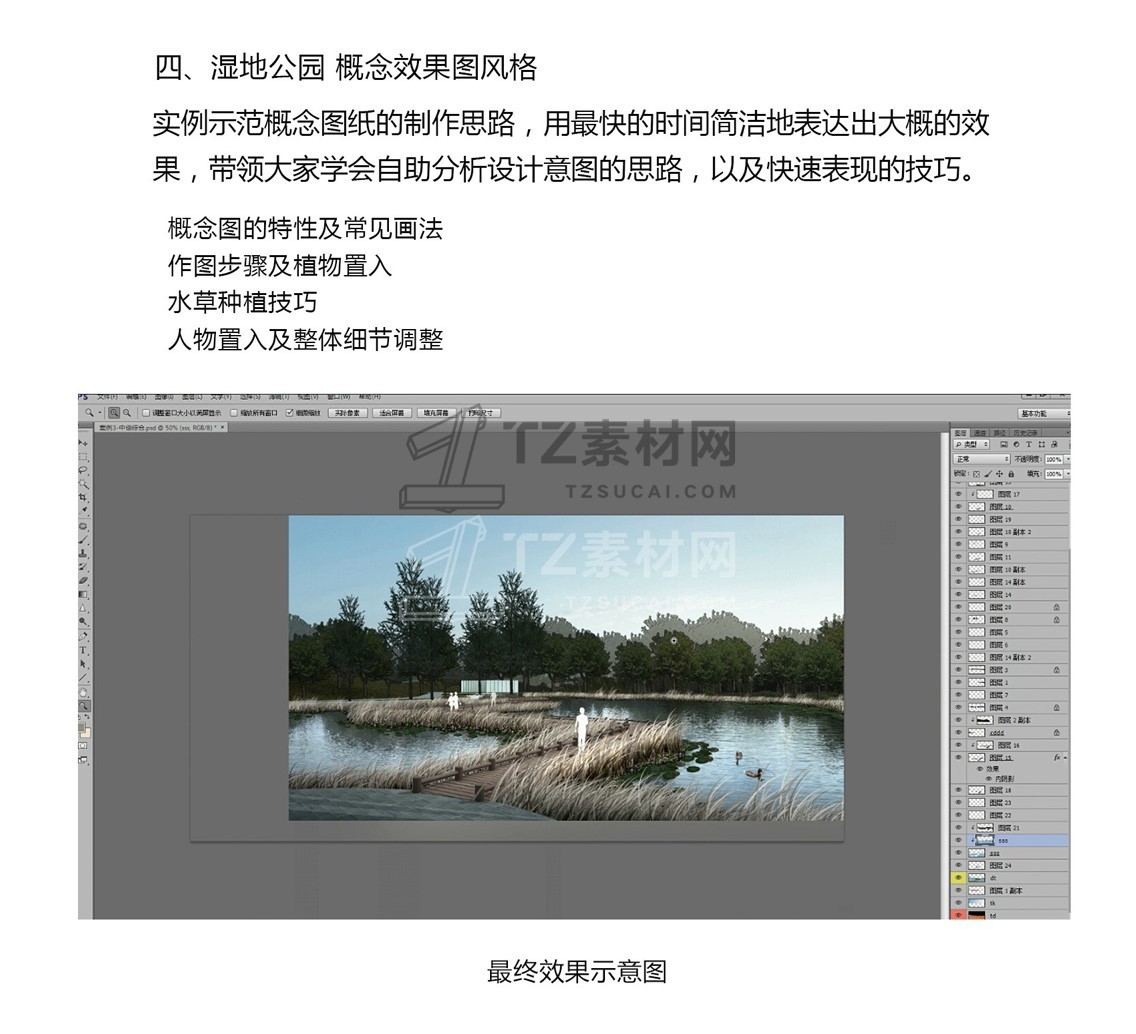Open the 窗口 menu
The image size is (1136, 1034).
pyautogui.click(x=338, y=396)
